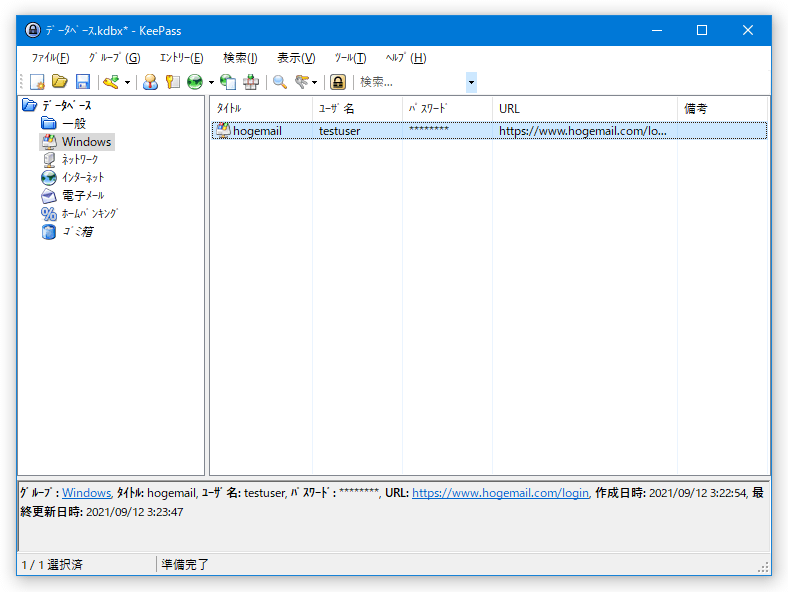This screenshot has height=592, width=788.
Task: Select the Windows group in tree
Action: [86, 142]
